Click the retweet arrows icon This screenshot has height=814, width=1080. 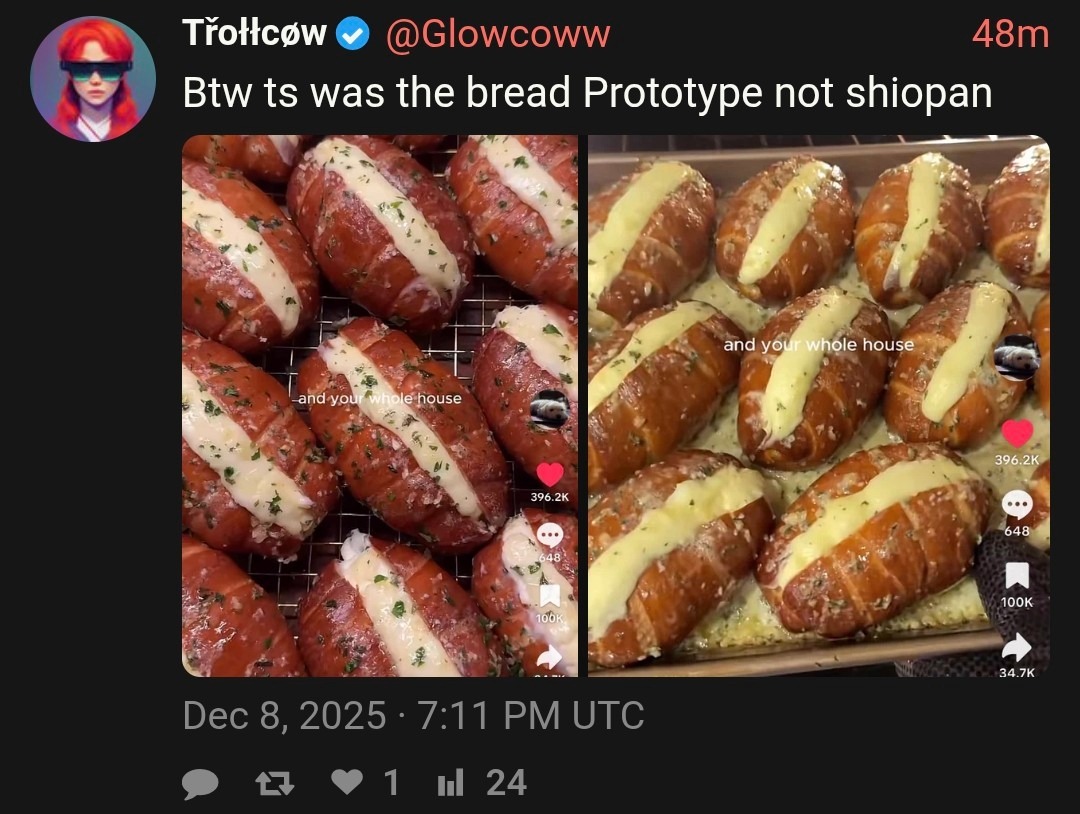click(275, 783)
